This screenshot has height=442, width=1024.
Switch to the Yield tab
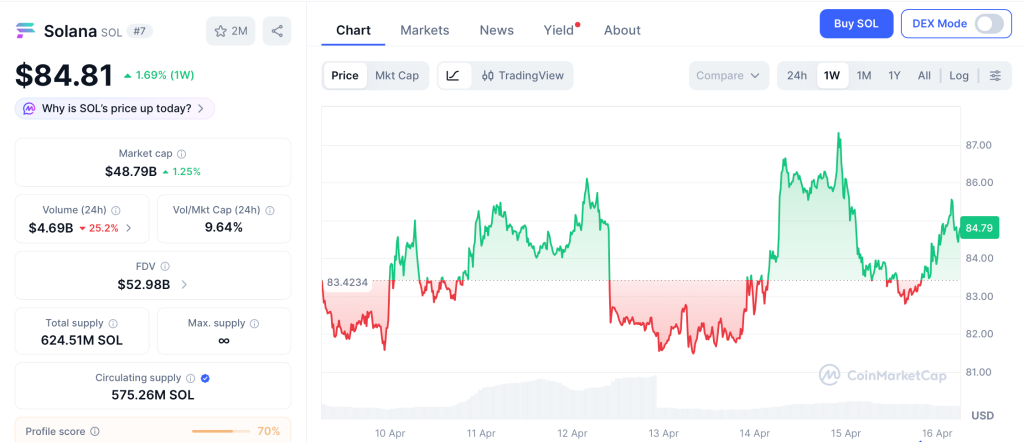tap(558, 30)
